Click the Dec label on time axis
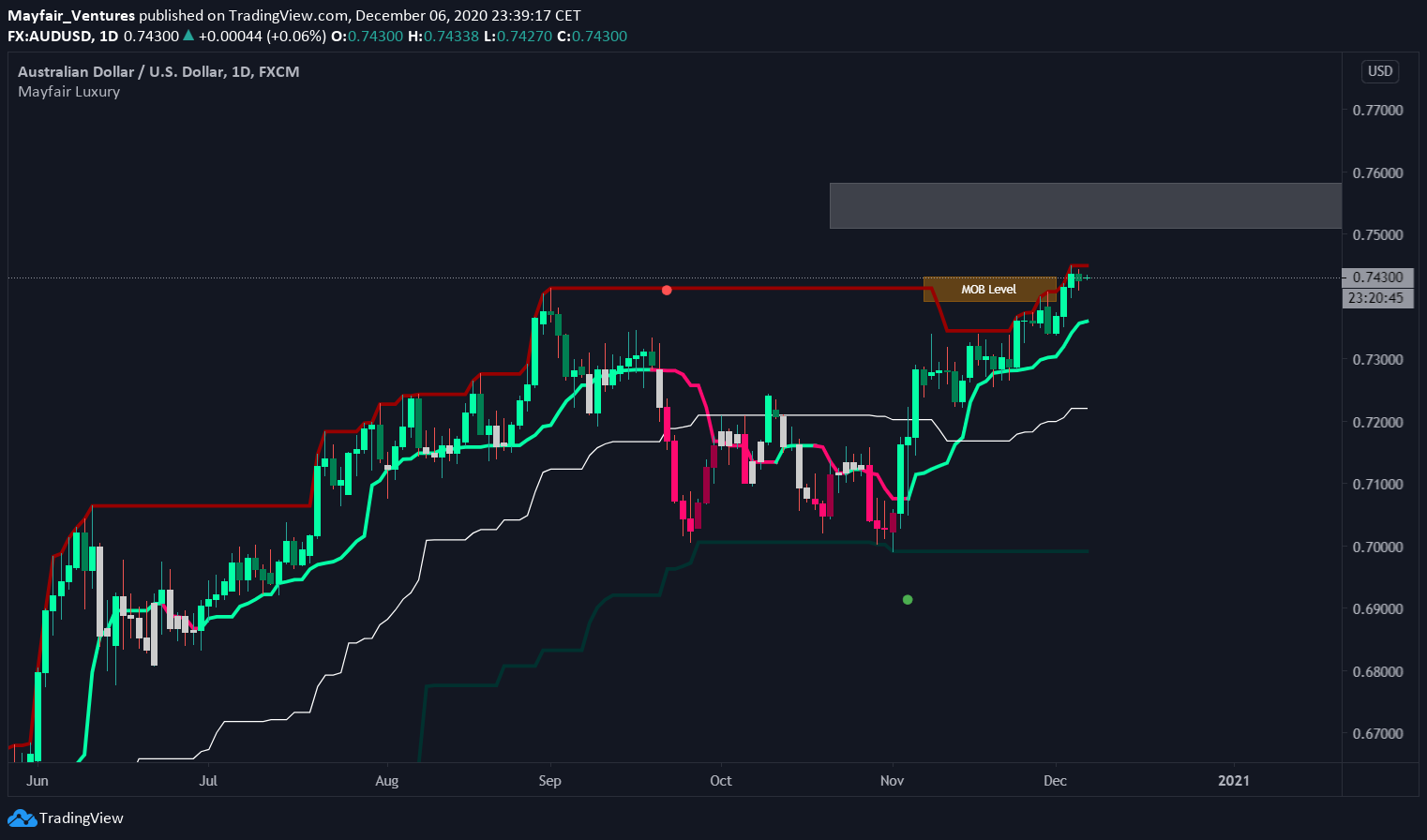The image size is (1427, 840). click(1056, 780)
